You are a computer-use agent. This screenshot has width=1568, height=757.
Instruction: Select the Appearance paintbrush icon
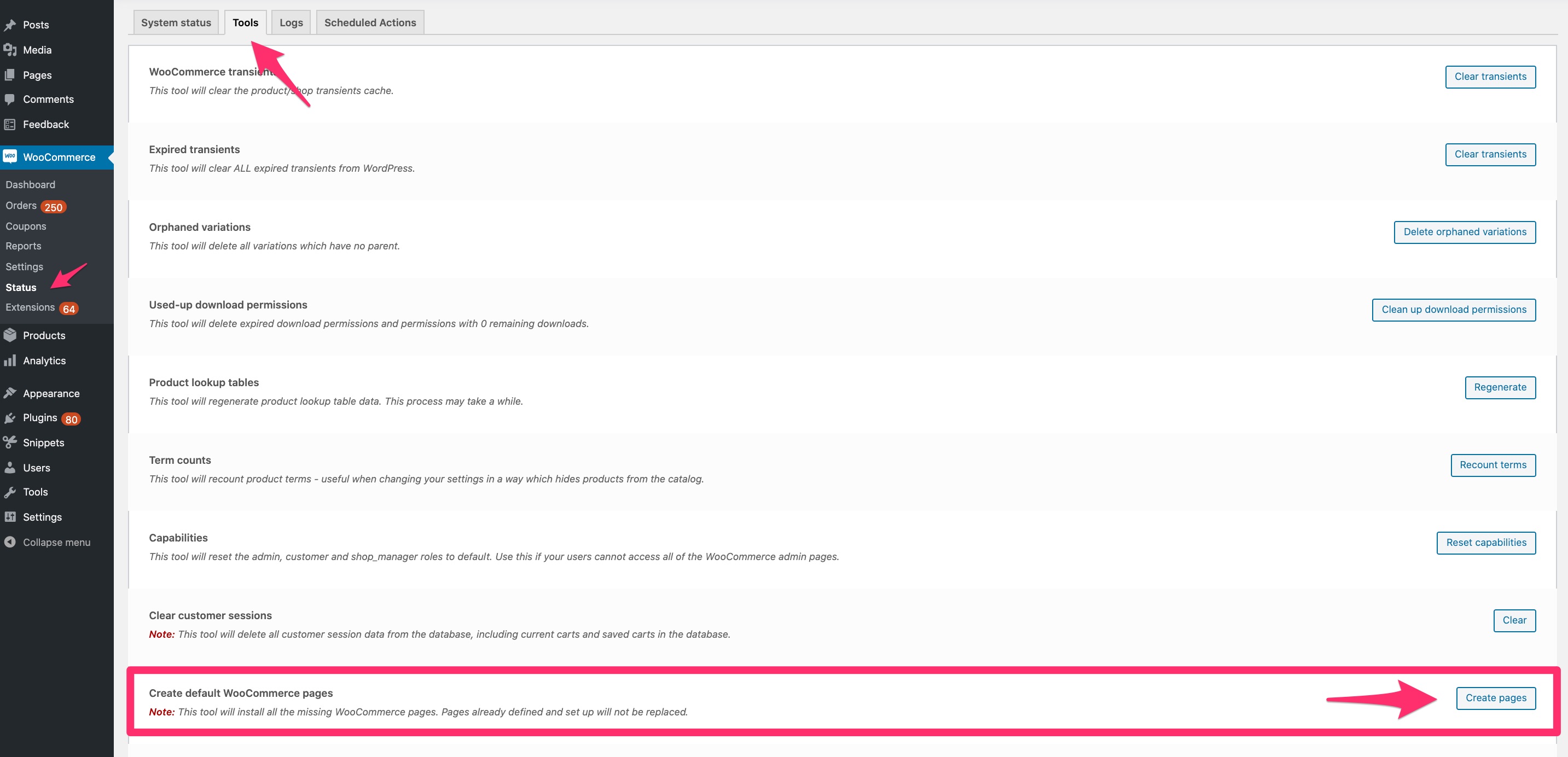(10, 393)
